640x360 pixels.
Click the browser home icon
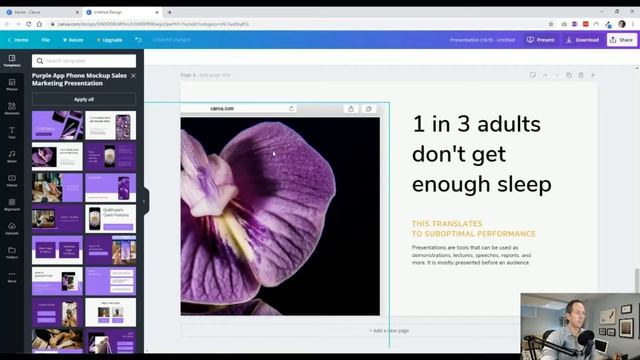pyautogui.click(x=40, y=24)
